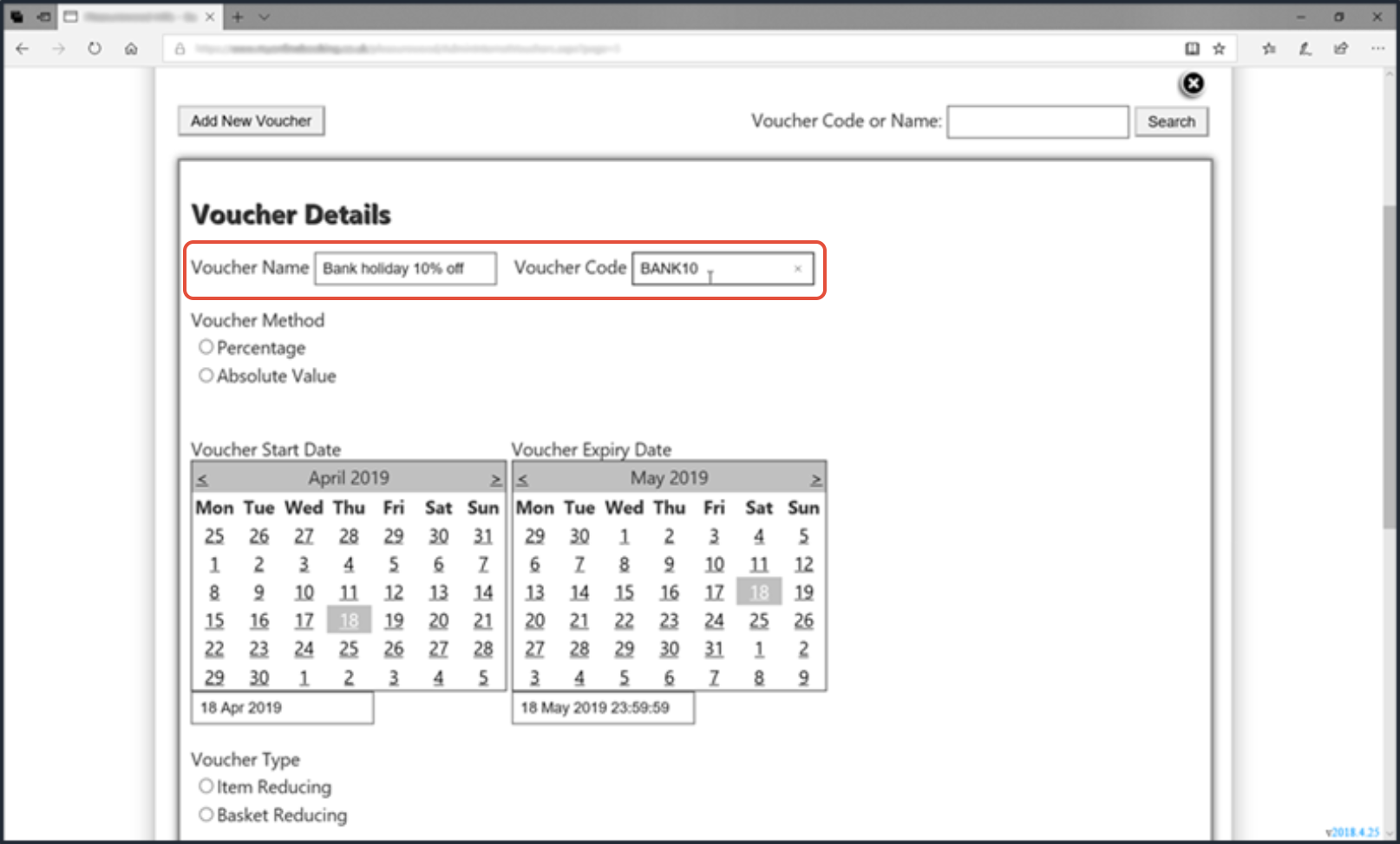This screenshot has height=844, width=1400.
Task: Maximize or restore the browser window
Action: tap(1339, 16)
